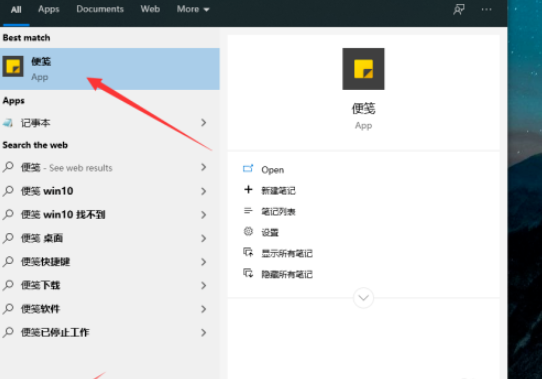
Task: Select the All search tab
Action: click(x=16, y=10)
